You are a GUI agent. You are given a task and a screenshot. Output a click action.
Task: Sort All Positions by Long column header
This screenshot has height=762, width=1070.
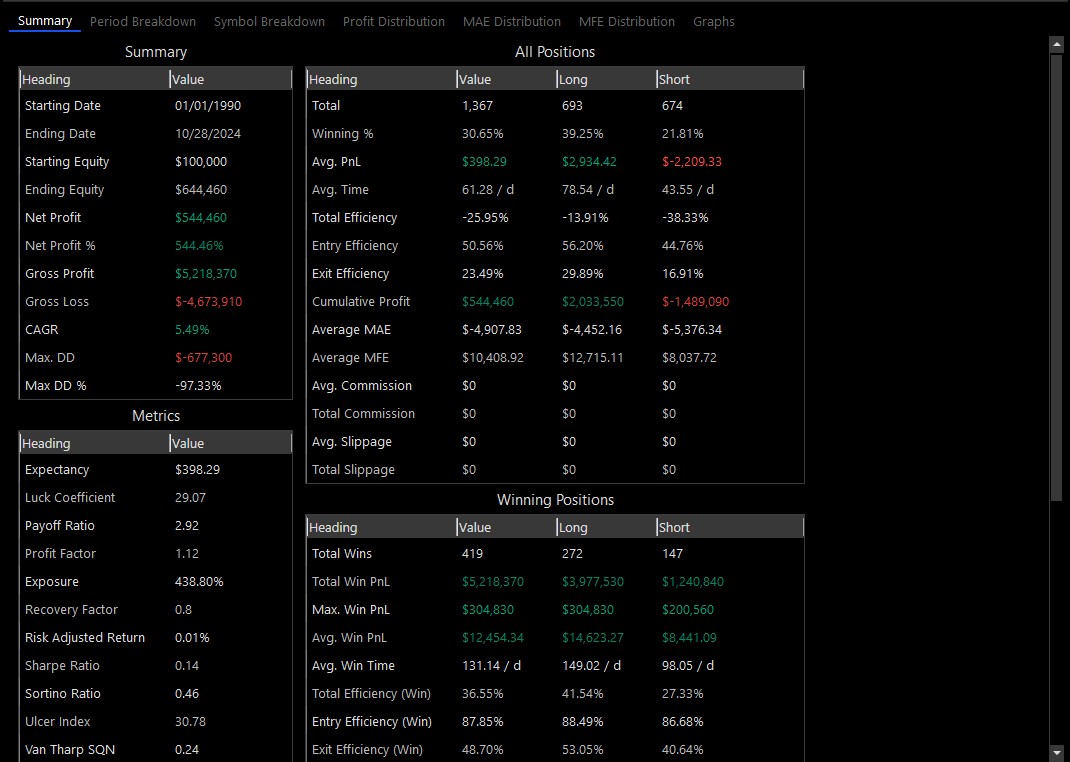[605, 79]
